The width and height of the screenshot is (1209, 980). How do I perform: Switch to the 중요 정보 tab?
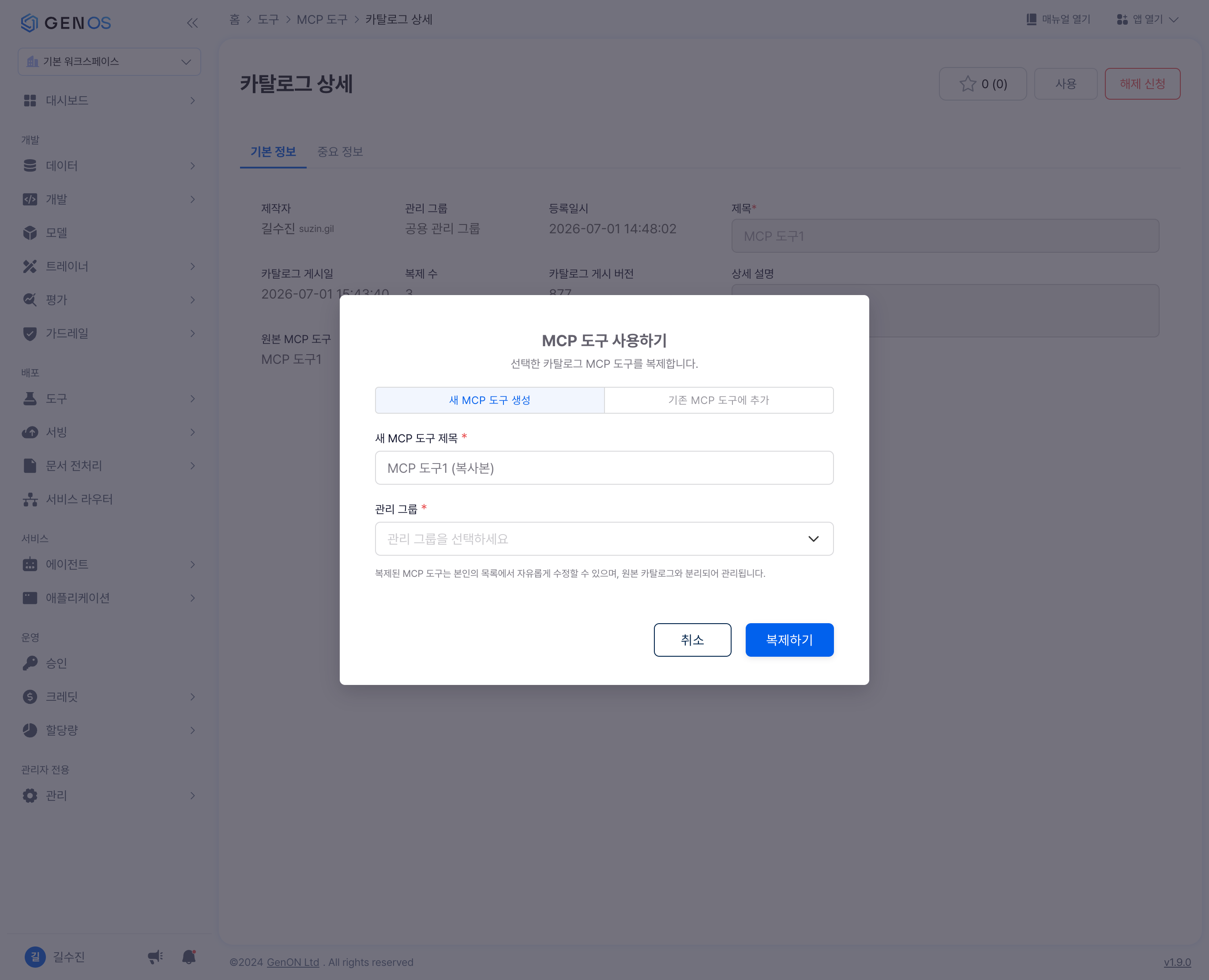[340, 152]
